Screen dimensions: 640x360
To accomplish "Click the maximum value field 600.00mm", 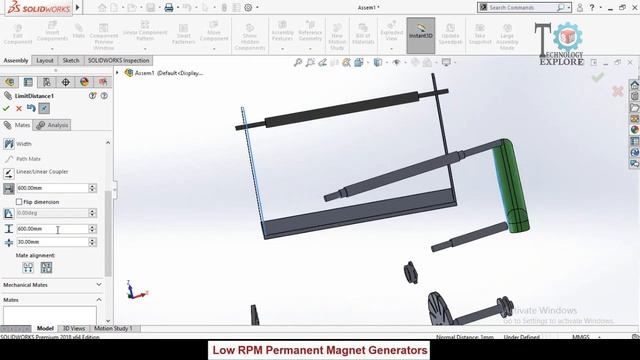I will coord(52,229).
